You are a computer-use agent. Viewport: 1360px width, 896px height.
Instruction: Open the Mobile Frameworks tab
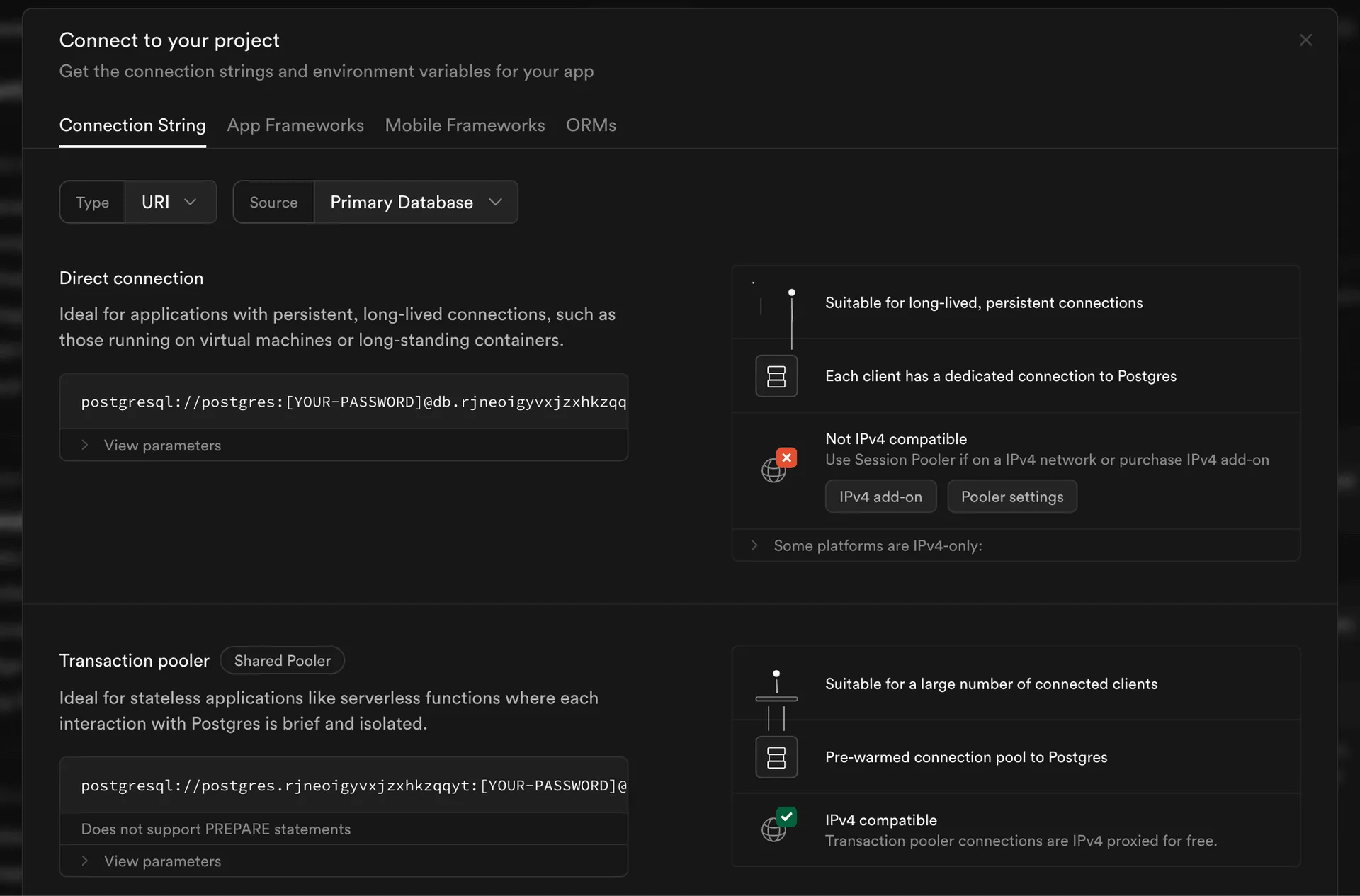[x=465, y=125]
